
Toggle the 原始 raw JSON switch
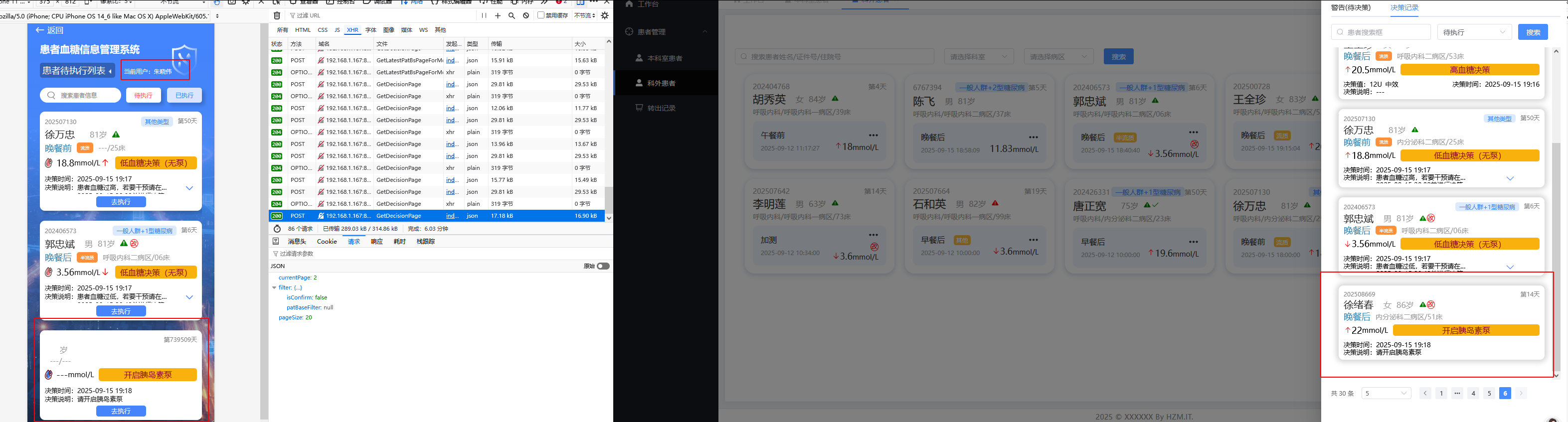(x=603, y=267)
